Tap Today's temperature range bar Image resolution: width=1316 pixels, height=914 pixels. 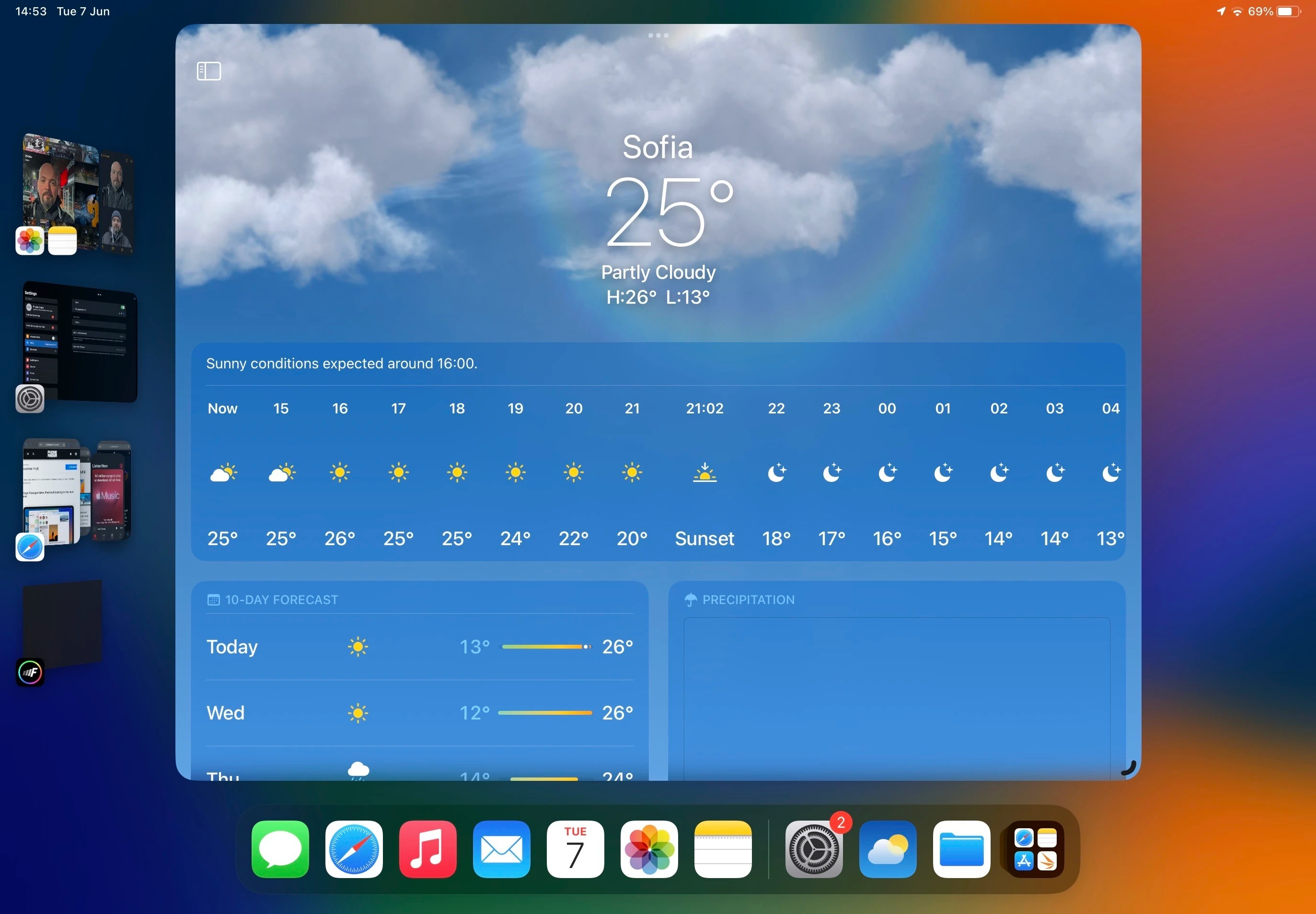tap(544, 646)
